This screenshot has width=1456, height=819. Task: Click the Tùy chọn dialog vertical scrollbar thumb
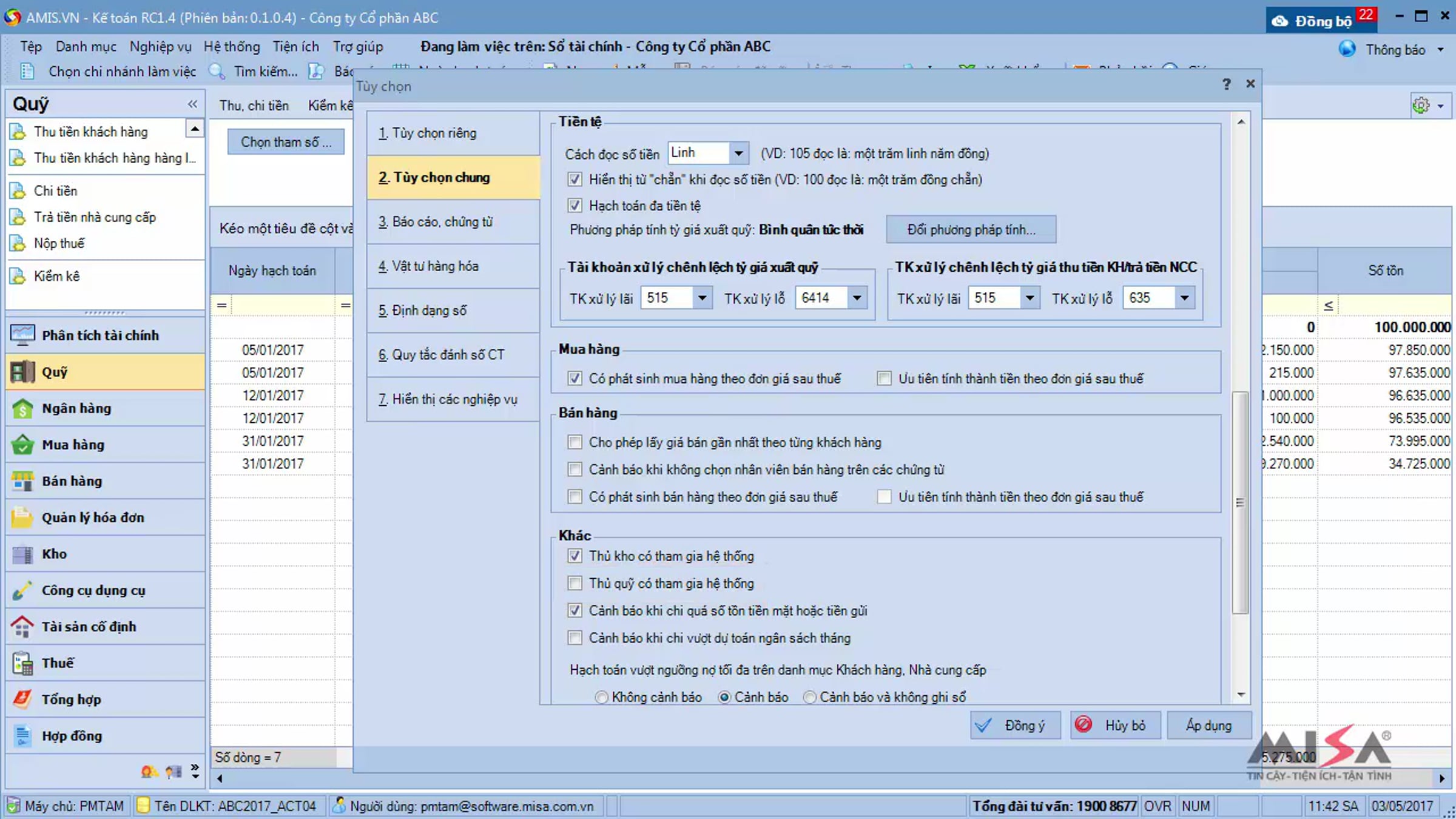[x=1240, y=502]
